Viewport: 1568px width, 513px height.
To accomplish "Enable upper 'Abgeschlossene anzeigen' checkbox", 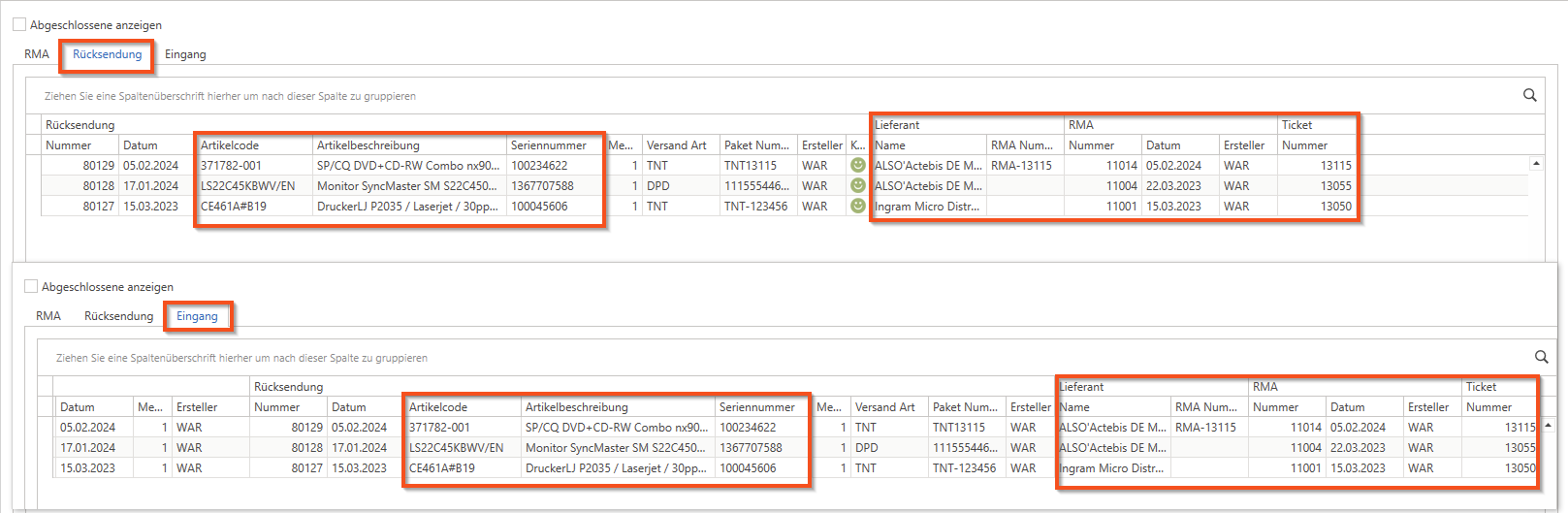I will [19, 25].
